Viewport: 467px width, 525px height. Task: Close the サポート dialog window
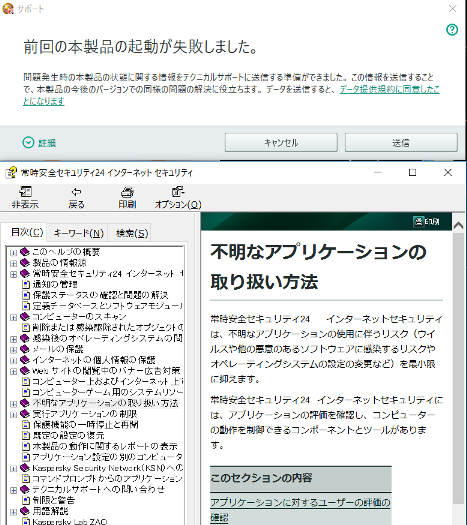point(452,9)
